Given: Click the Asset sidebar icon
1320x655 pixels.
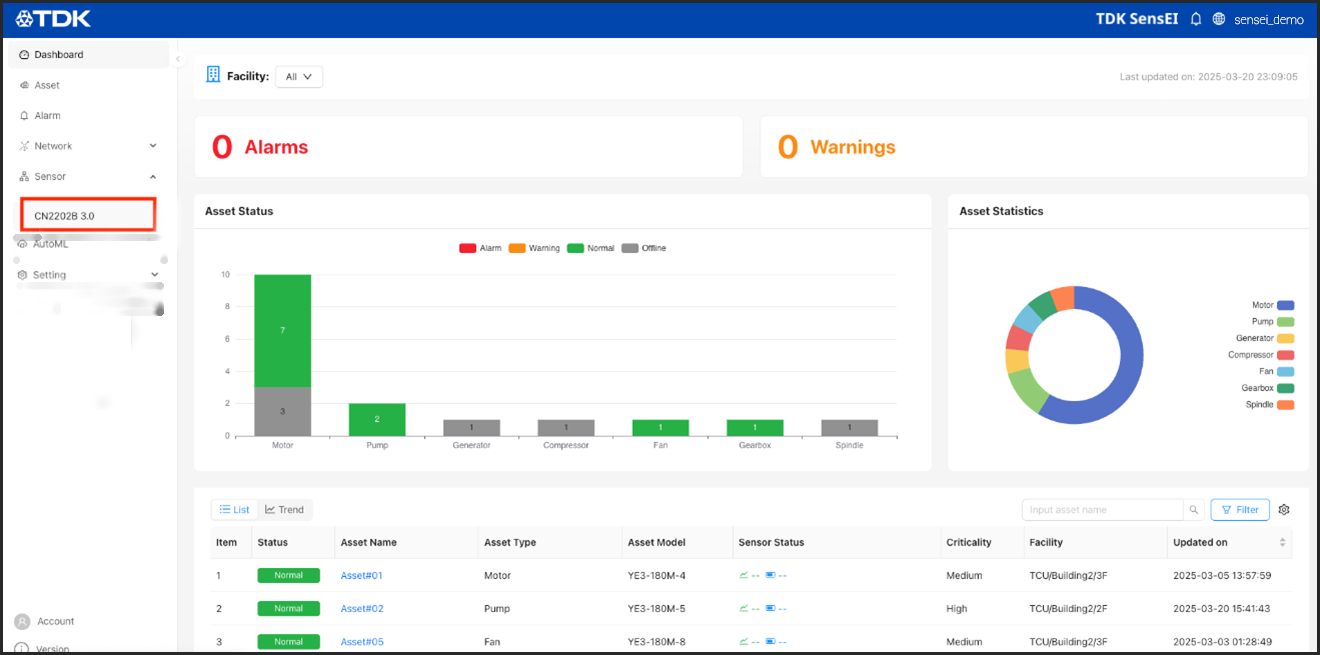Looking at the screenshot, I should [x=24, y=85].
